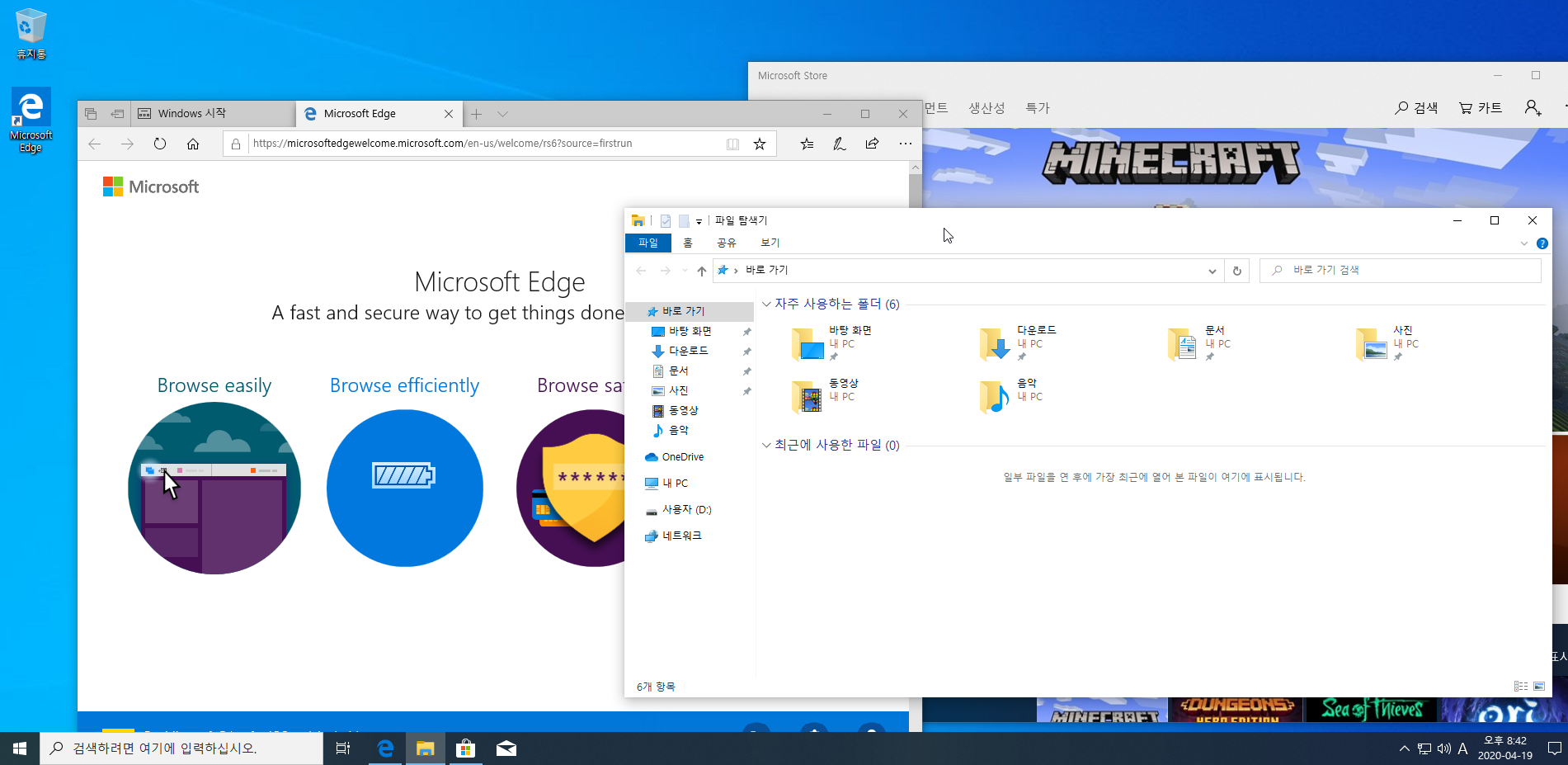This screenshot has width=1568, height=765.
Task: Open a new tab in Edge
Action: (x=477, y=114)
